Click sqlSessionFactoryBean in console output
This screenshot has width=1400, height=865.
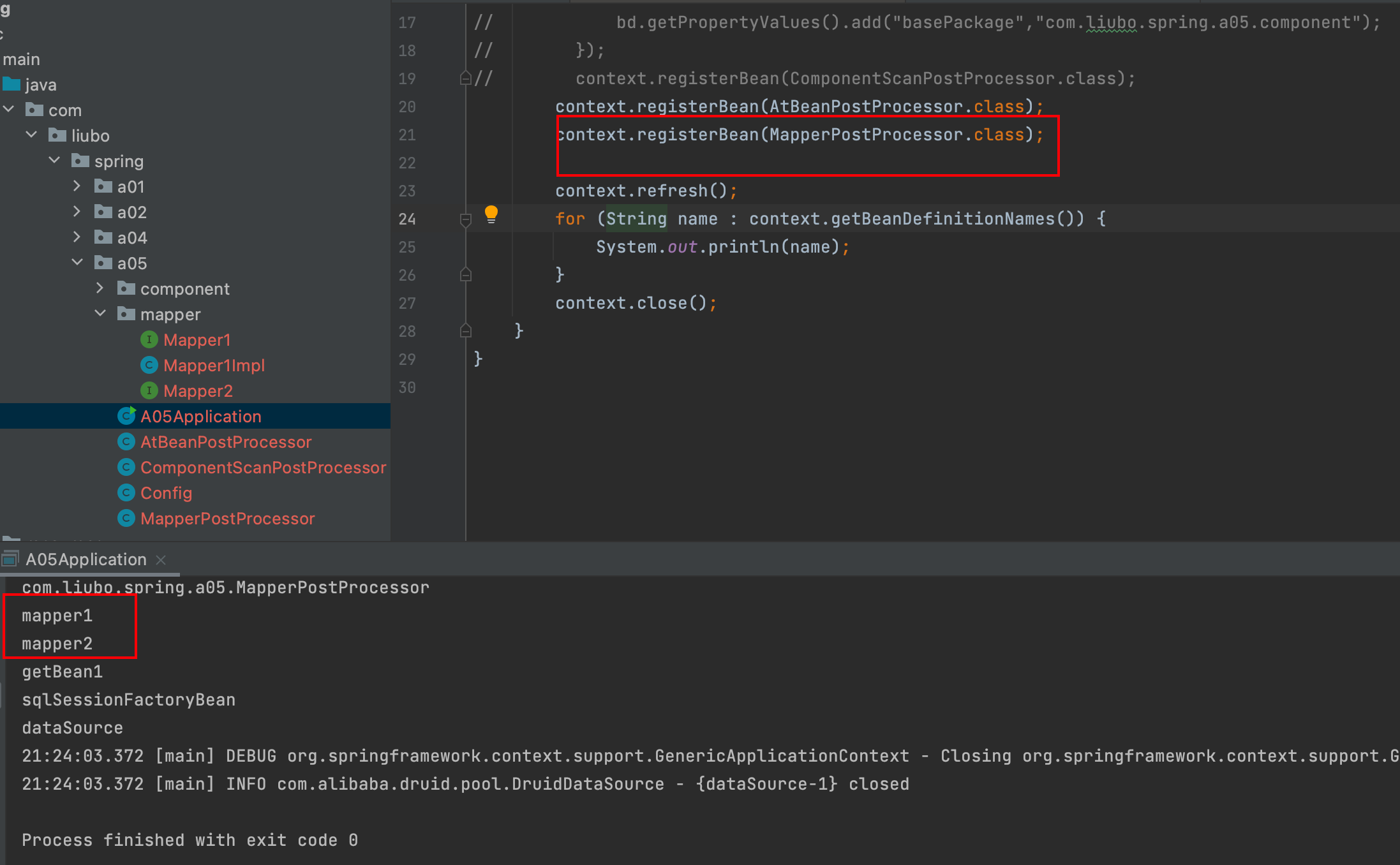click(x=128, y=700)
